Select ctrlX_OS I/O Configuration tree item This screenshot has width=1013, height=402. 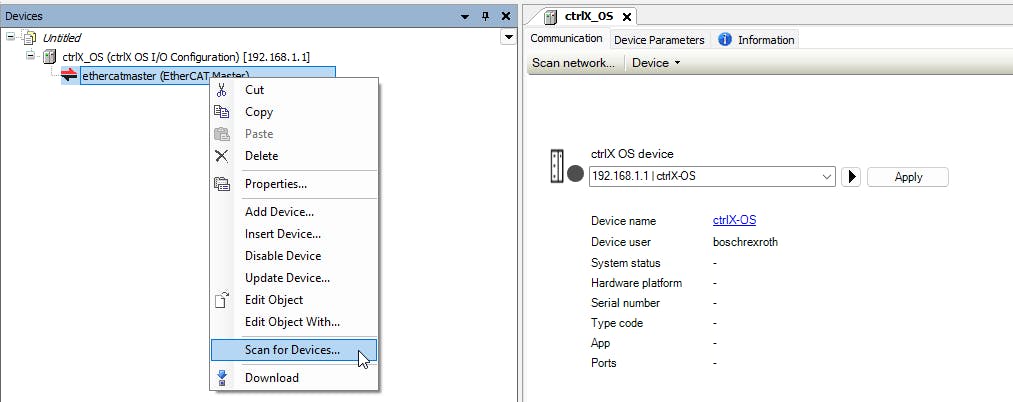pyautogui.click(x=185, y=57)
